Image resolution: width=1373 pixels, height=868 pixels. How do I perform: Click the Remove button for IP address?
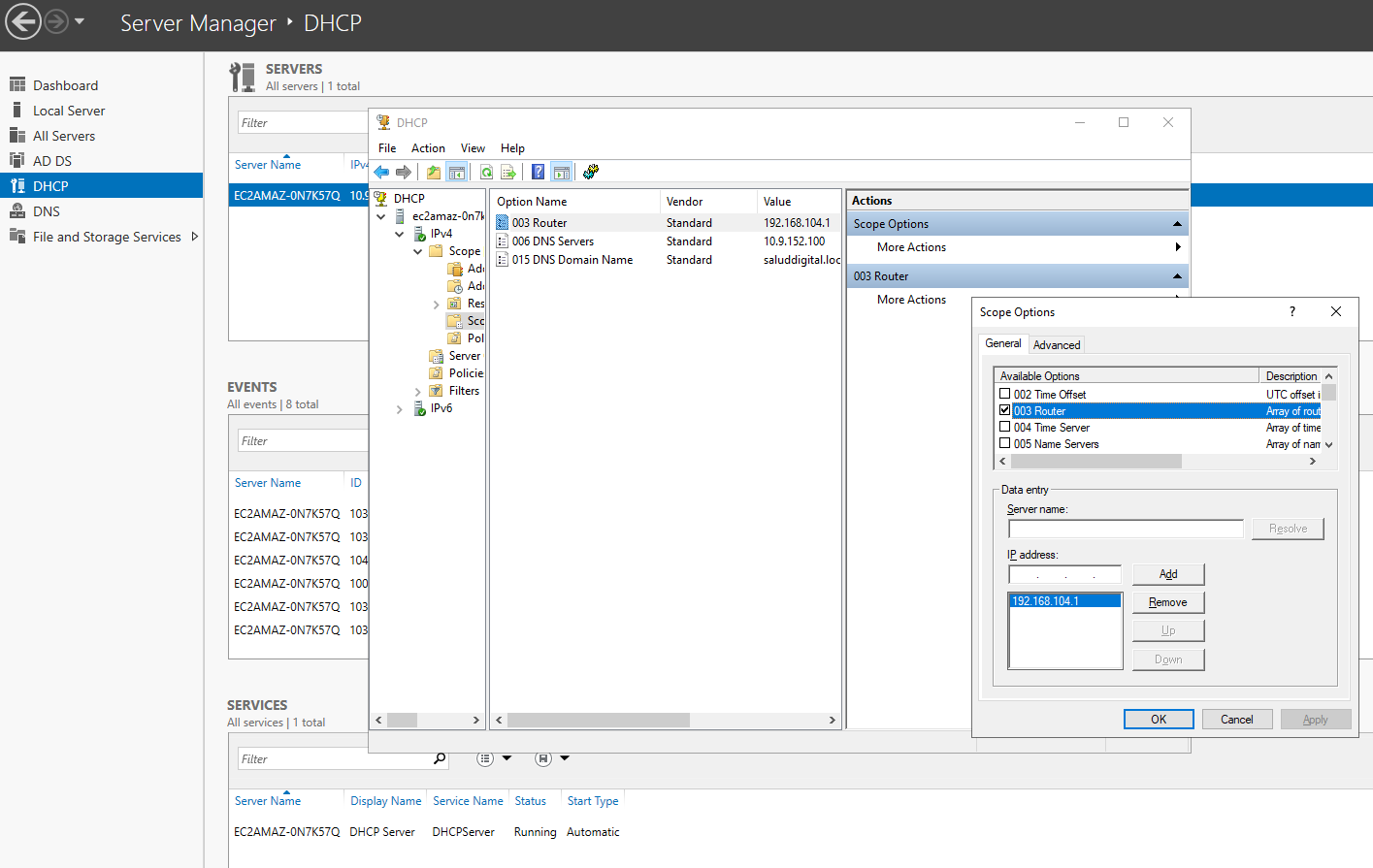[1168, 602]
